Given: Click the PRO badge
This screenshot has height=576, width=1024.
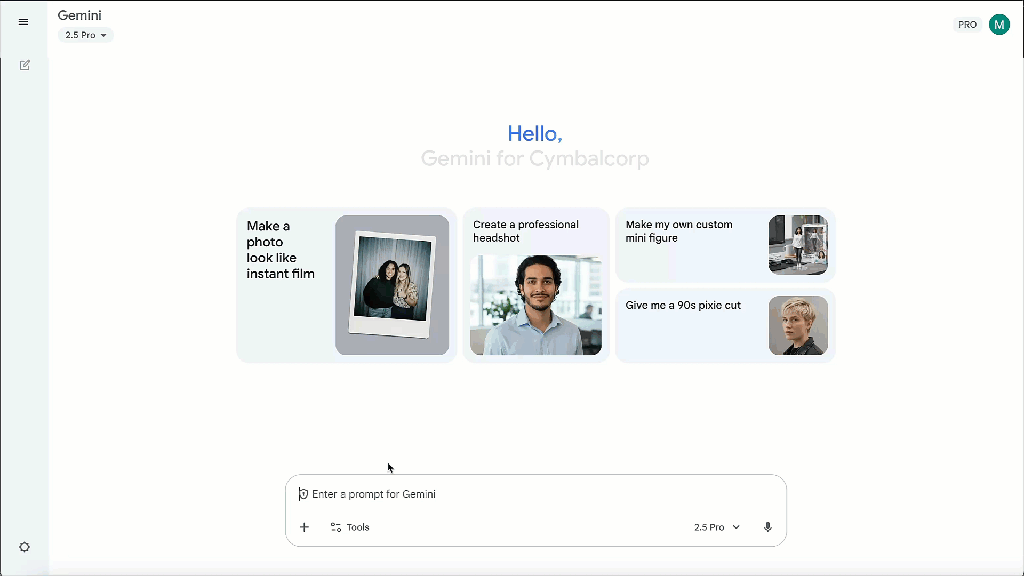Looking at the screenshot, I should [967, 25].
